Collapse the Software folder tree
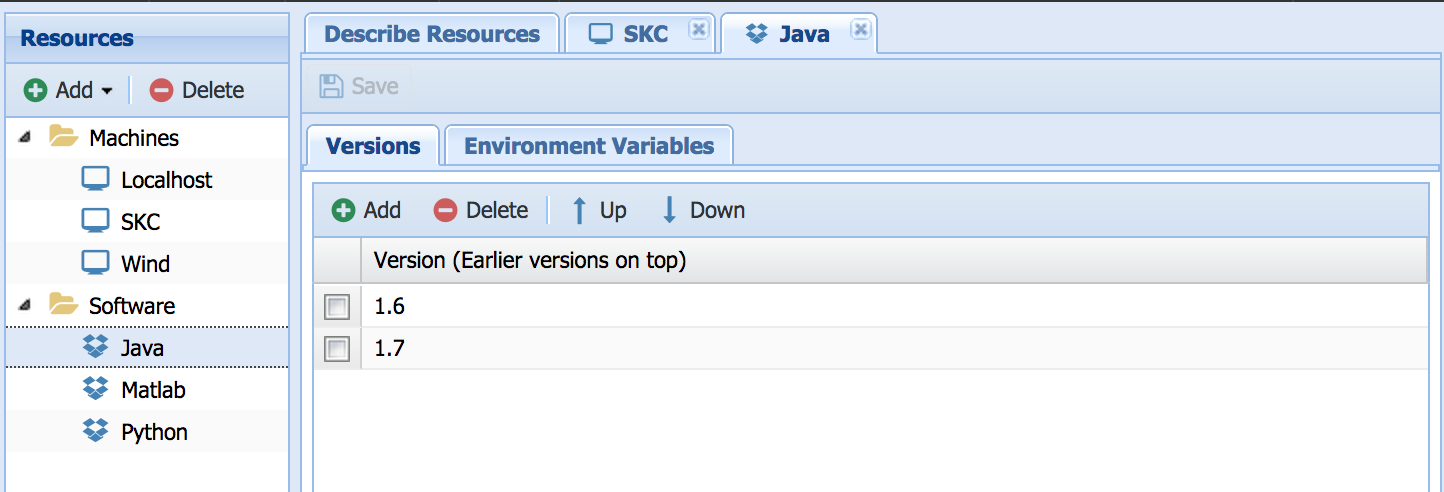Image resolution: width=1444 pixels, height=492 pixels. click(25, 306)
